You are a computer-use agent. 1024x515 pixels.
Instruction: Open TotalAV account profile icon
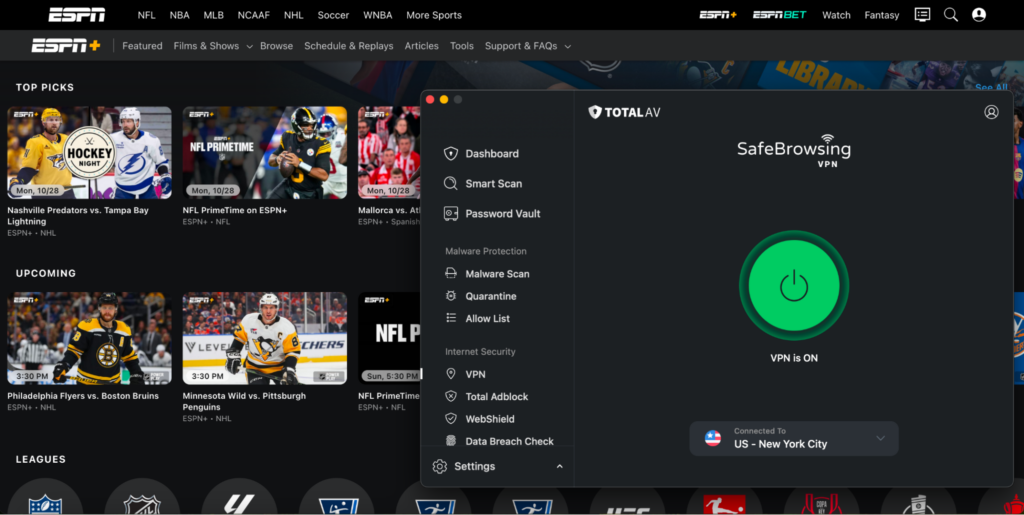click(991, 112)
